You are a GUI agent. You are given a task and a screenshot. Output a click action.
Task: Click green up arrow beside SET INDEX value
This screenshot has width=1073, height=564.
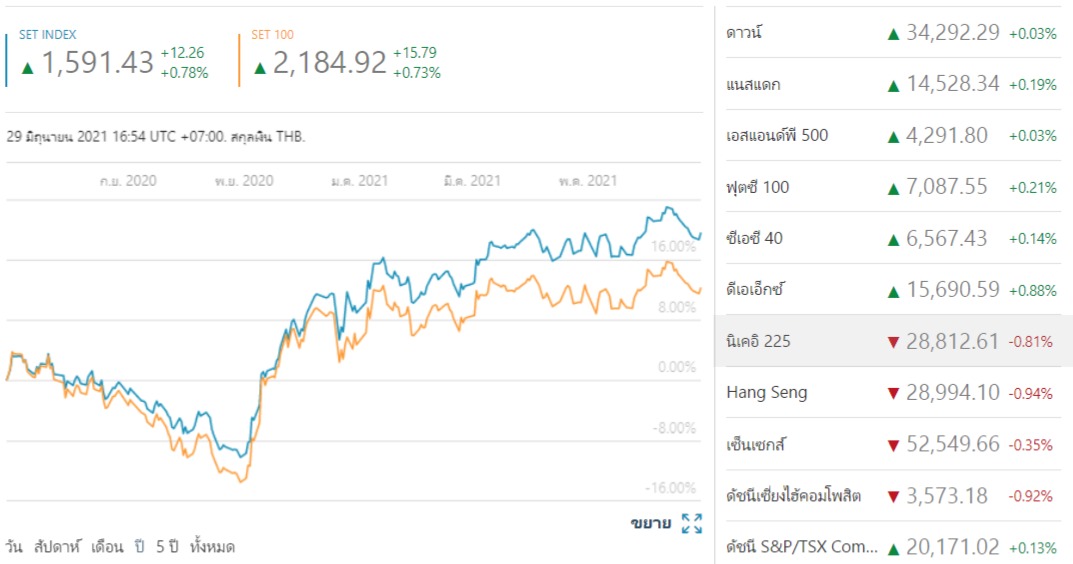28,68
